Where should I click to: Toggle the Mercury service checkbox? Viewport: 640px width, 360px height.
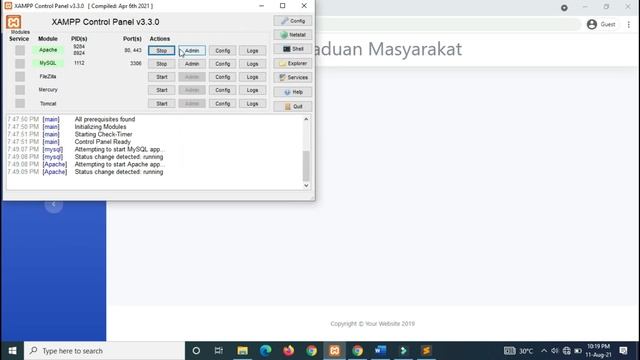pos(20,90)
